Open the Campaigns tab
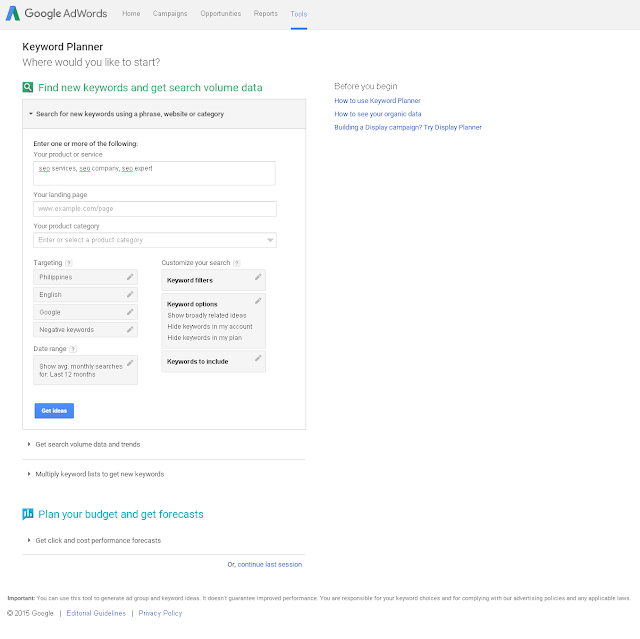 170,14
